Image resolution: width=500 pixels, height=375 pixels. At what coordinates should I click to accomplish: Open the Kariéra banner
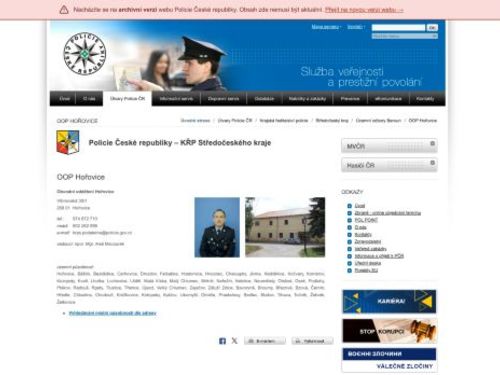click(x=389, y=302)
